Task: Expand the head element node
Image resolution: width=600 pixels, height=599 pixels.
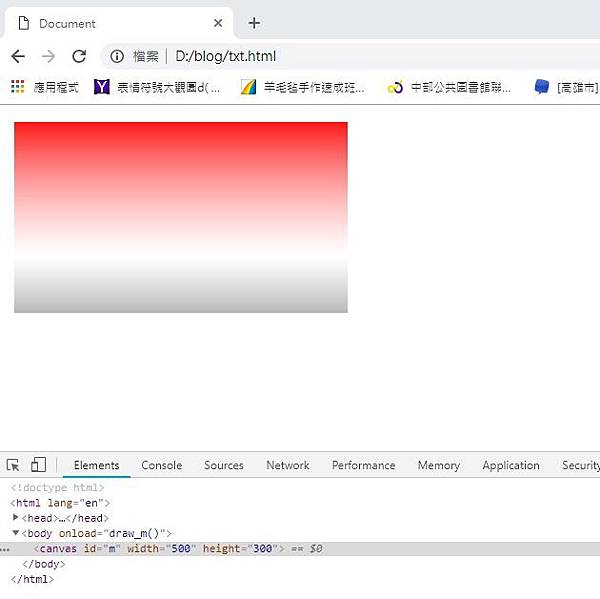Action: coord(16,517)
